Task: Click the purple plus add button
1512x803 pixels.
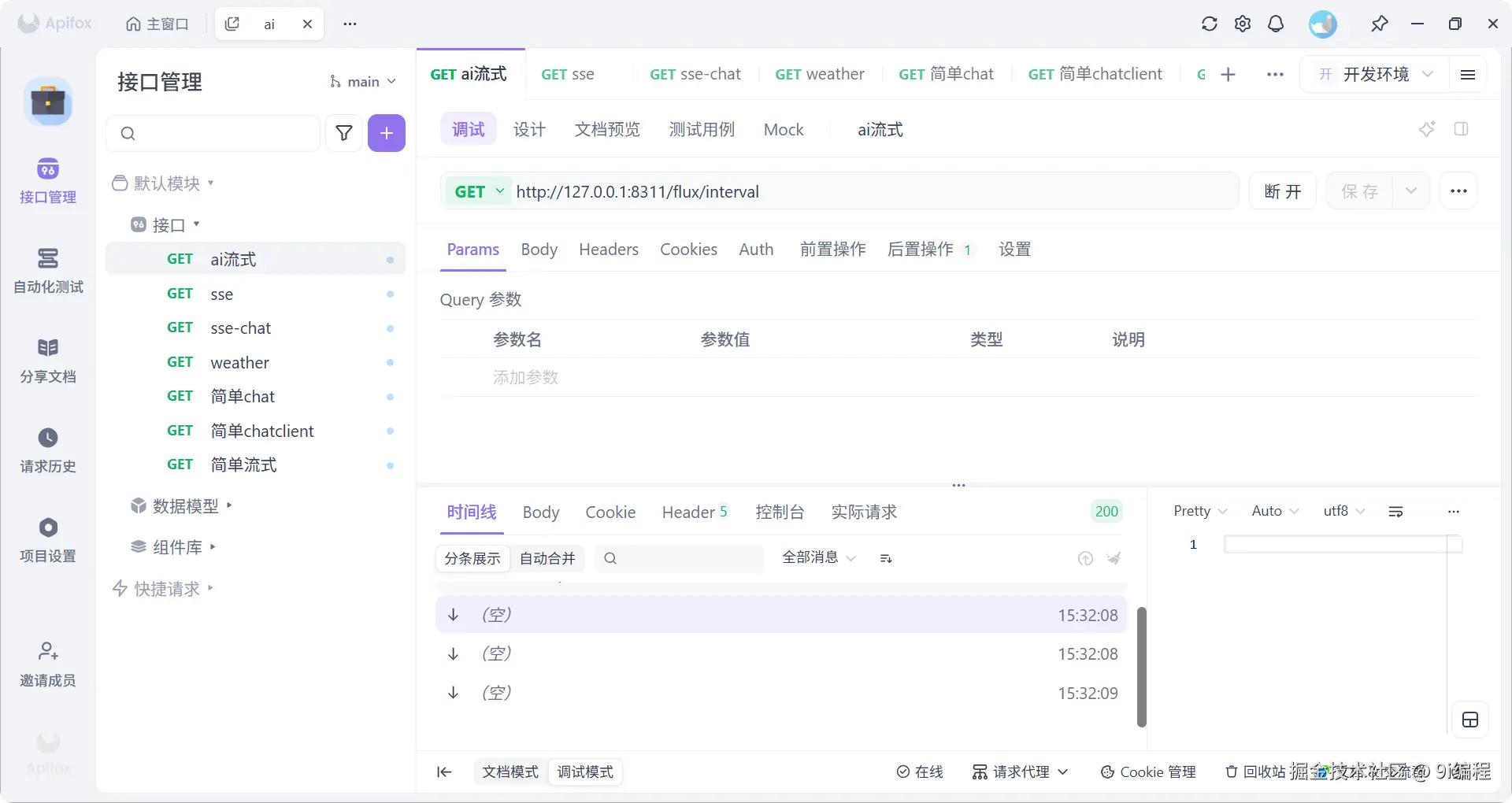Action: 387,133
